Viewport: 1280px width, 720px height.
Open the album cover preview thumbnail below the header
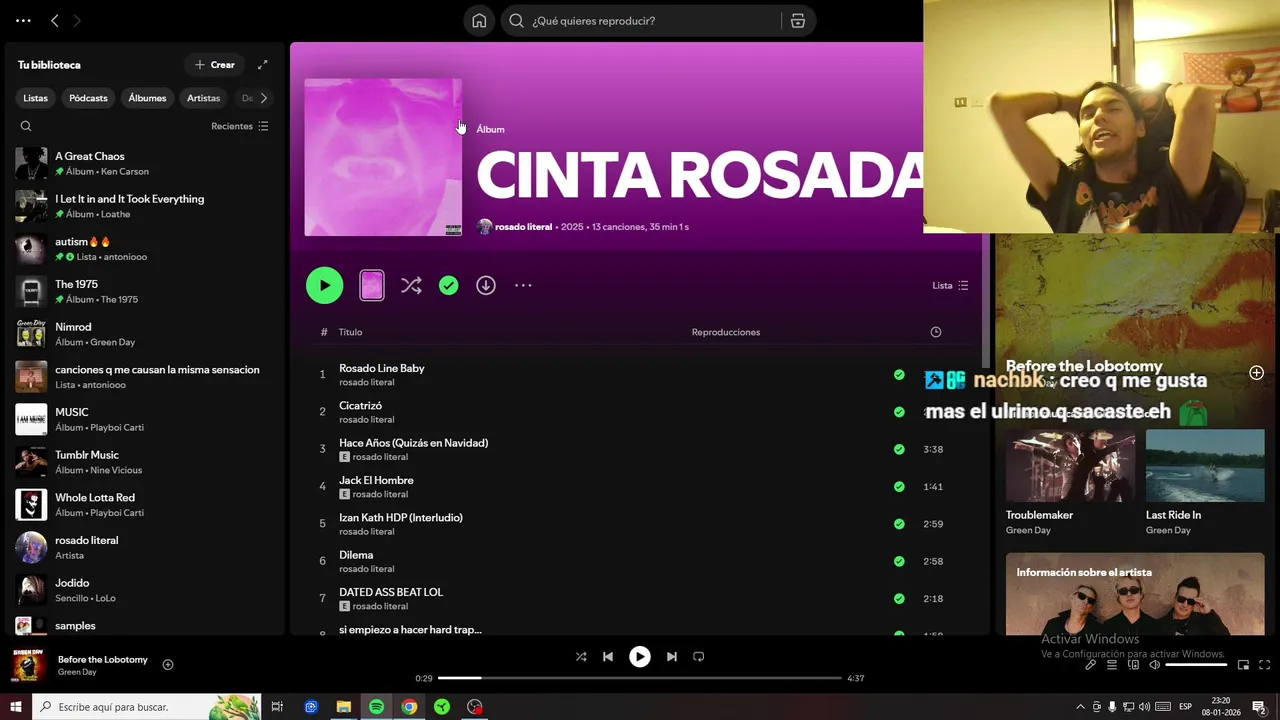pos(371,285)
